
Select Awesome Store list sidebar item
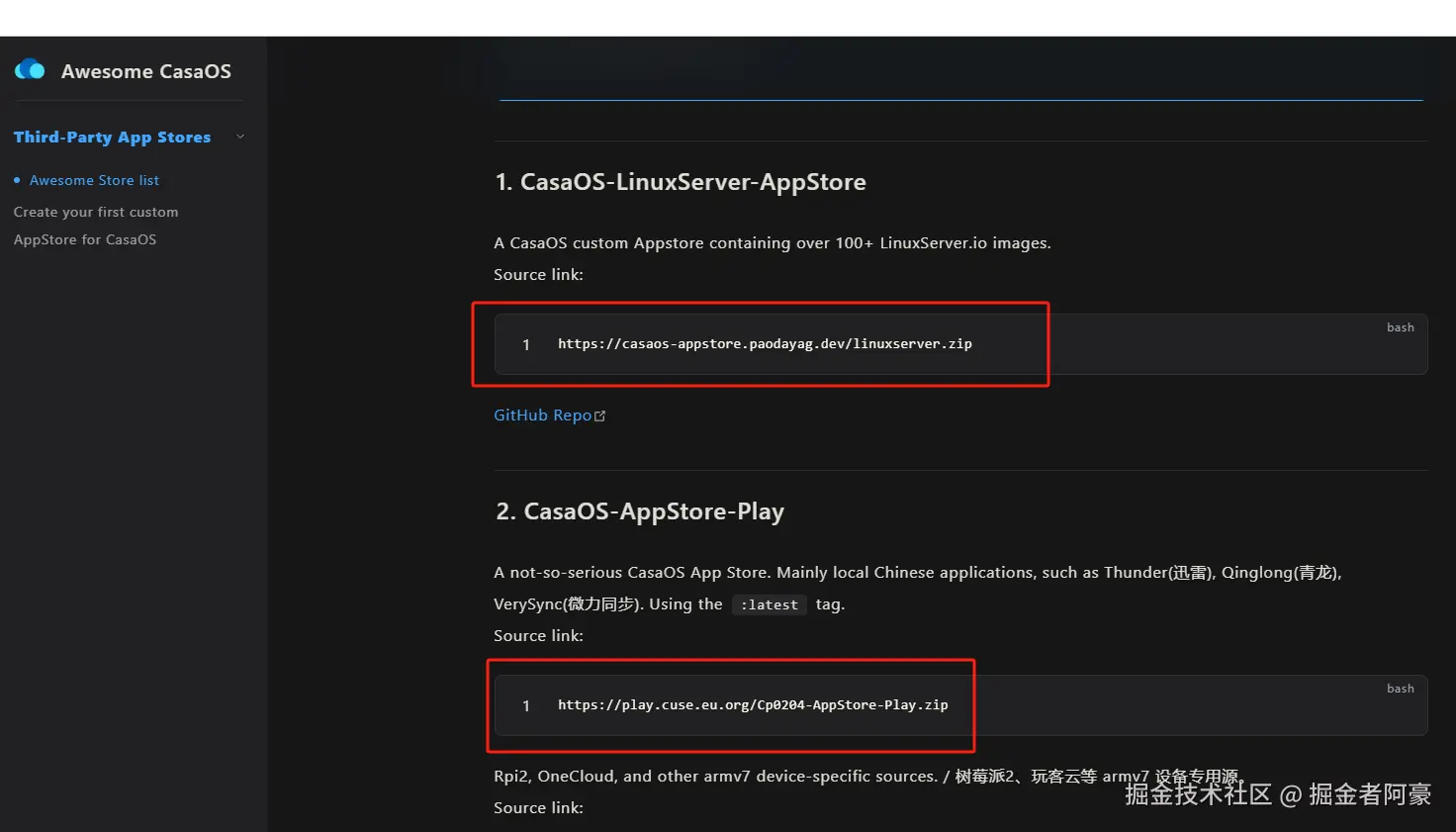point(94,180)
